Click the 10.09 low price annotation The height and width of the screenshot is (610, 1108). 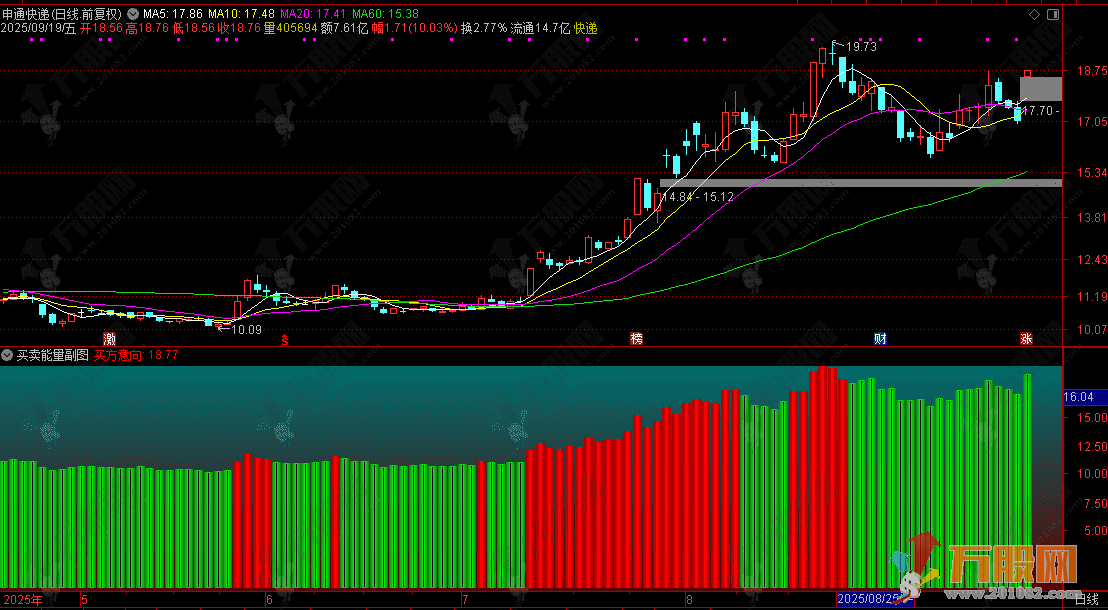[x=246, y=329]
